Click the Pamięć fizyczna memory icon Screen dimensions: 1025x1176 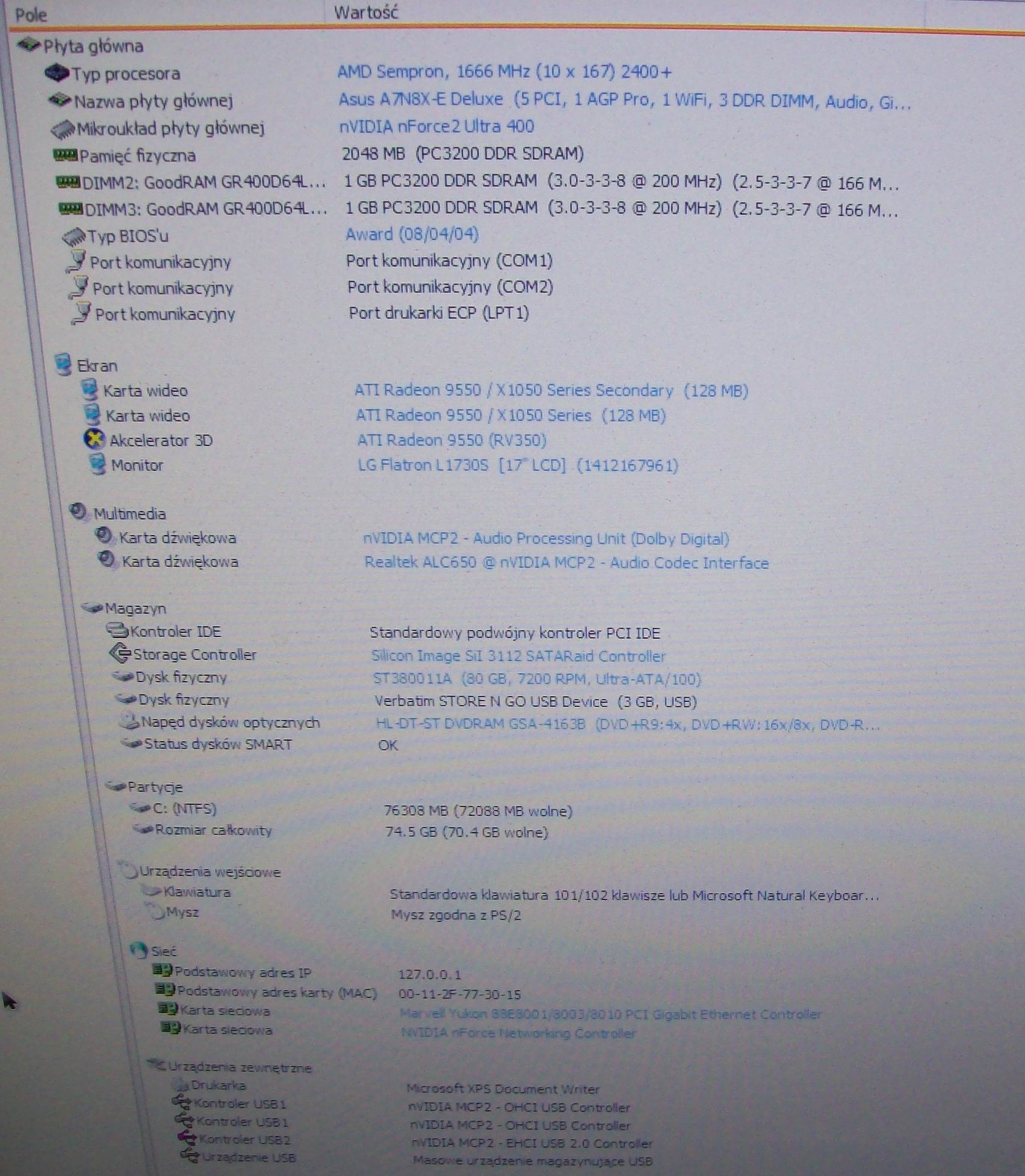point(66,155)
